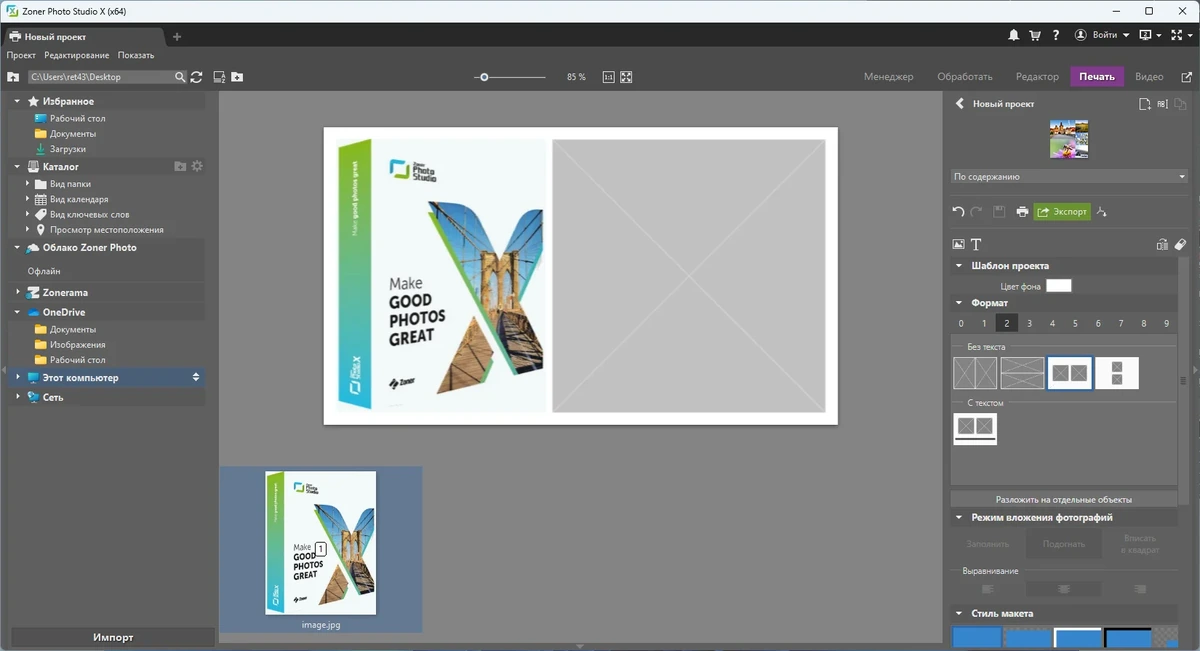Click the refresh folder icon
The image size is (1200, 651).
pos(196,77)
